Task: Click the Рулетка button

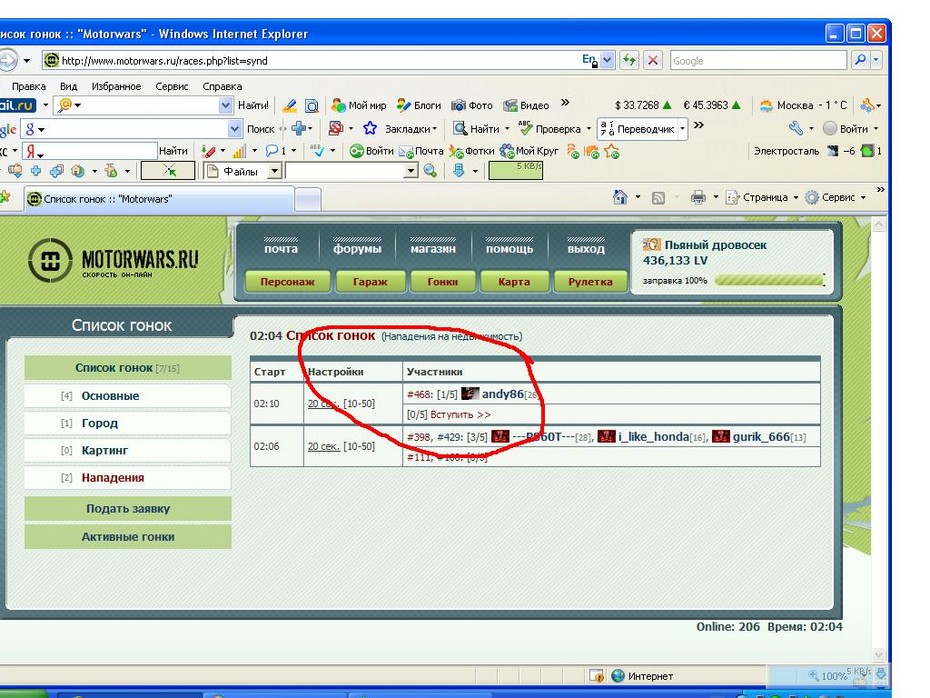Action: 590,282
